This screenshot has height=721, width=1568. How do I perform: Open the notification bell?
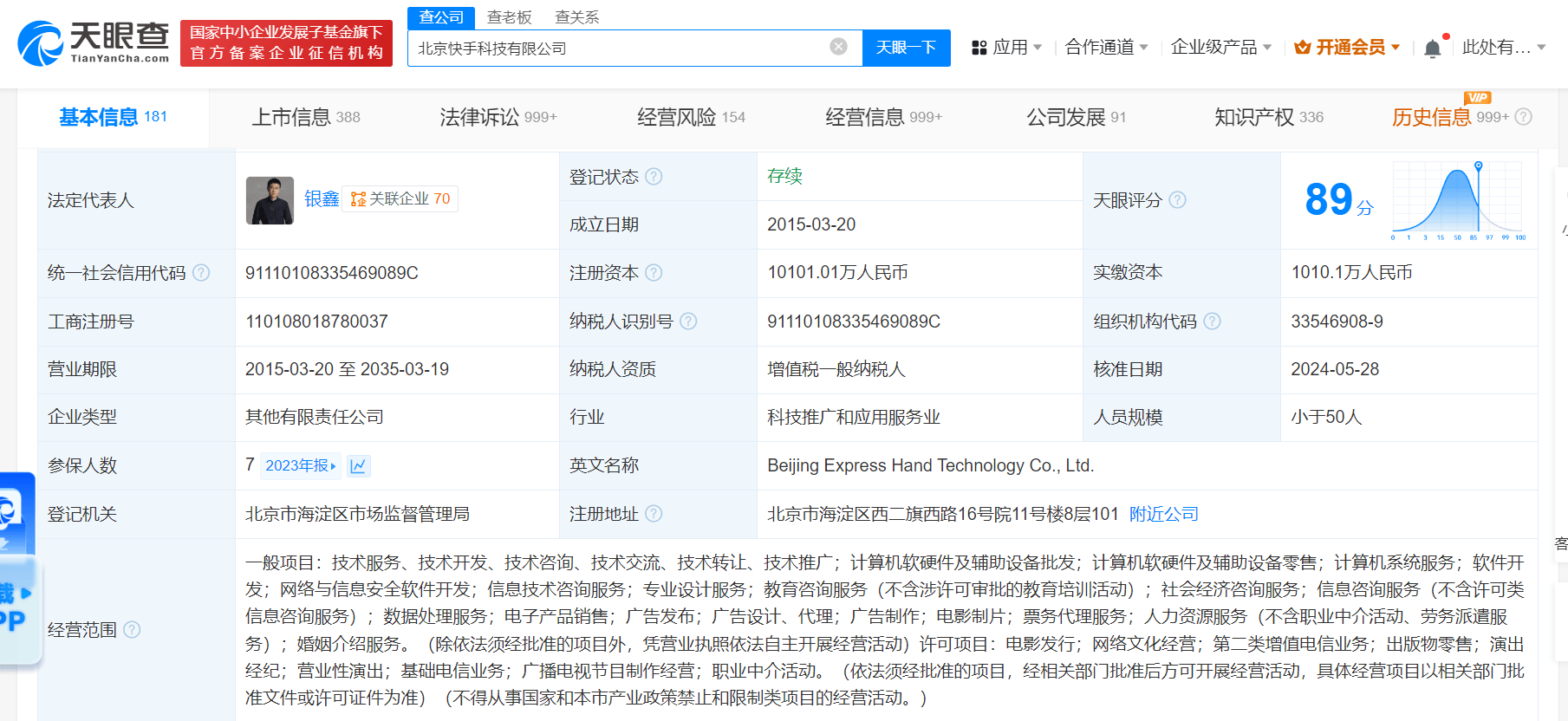pos(1433,48)
